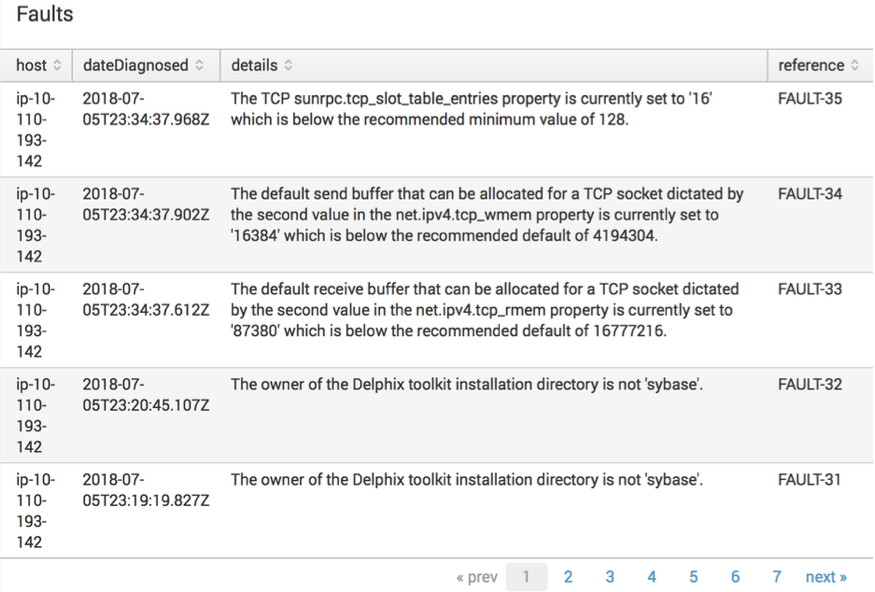Image resolution: width=875 pixels, height=592 pixels.
Task: Click the dateDiagnosed sort arrows icon
Action: coord(200,66)
